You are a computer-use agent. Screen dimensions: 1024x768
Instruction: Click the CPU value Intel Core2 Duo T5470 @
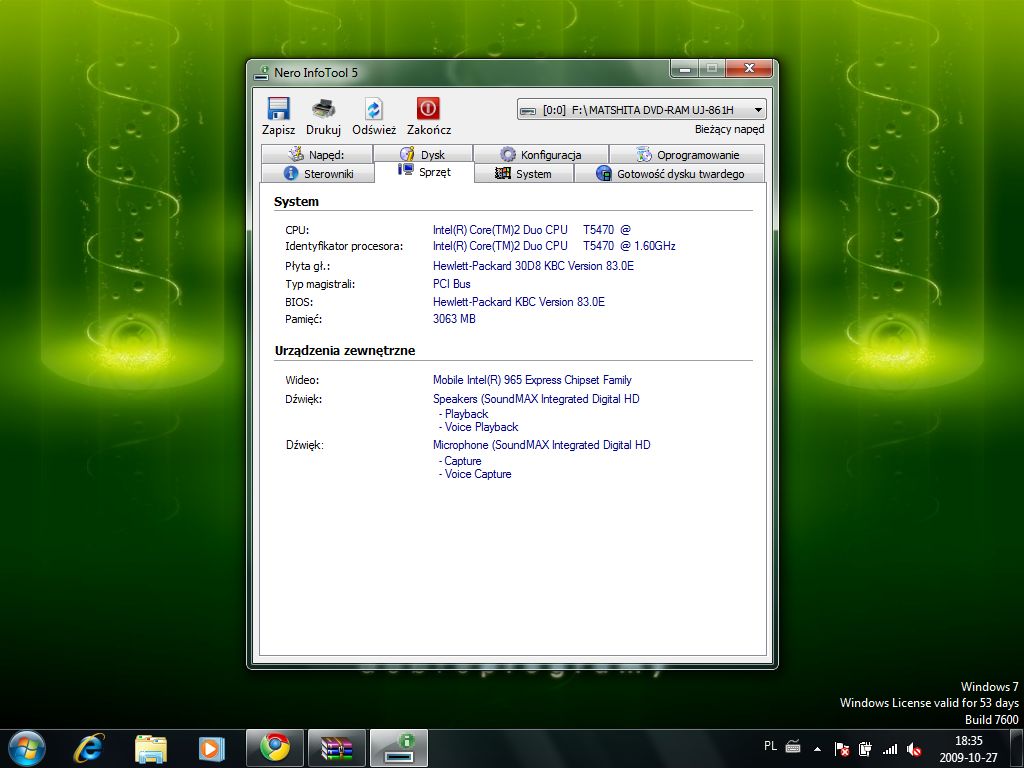pyautogui.click(x=532, y=230)
